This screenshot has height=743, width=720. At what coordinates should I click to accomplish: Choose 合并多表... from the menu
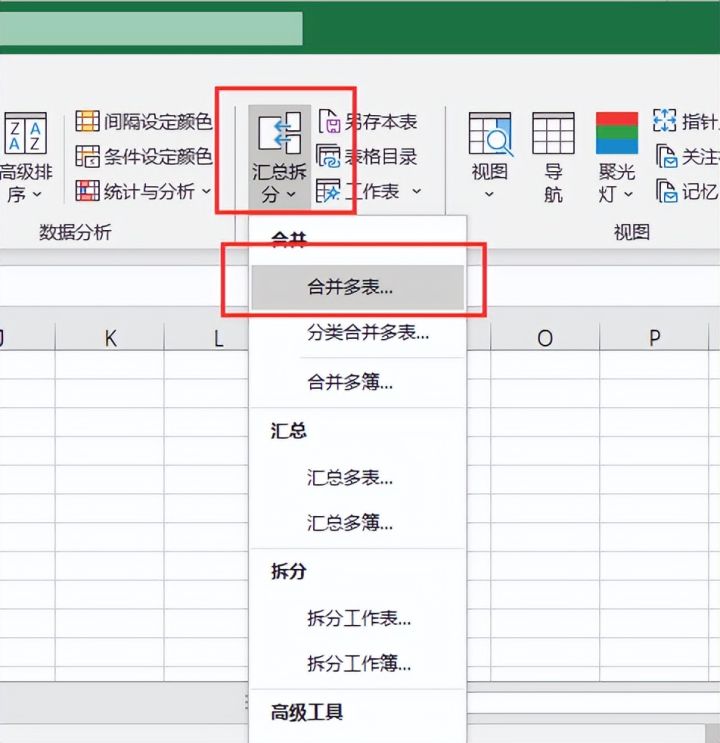tap(357, 287)
